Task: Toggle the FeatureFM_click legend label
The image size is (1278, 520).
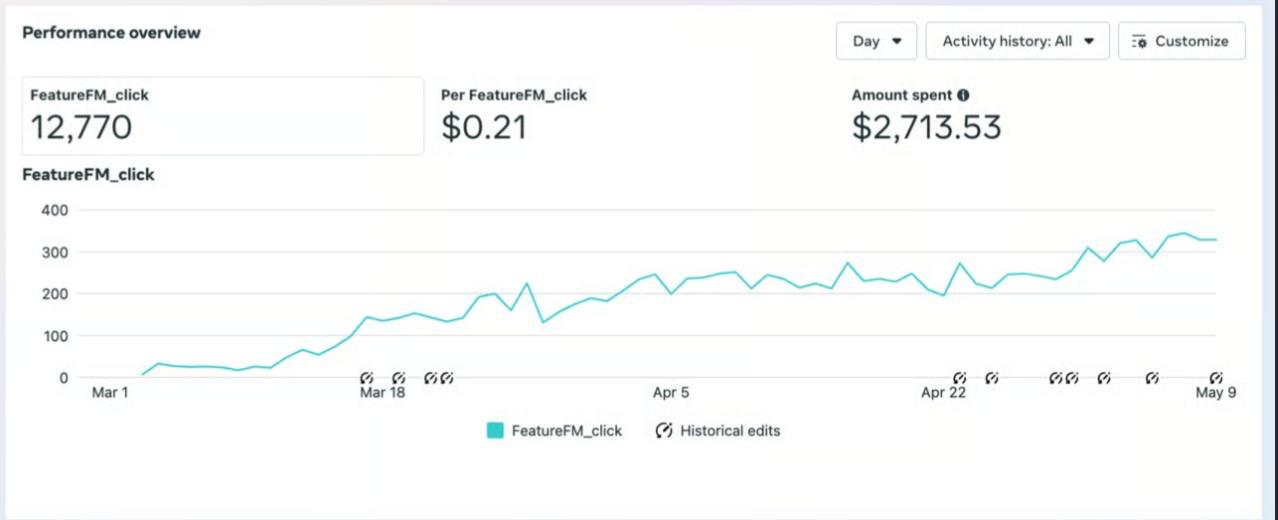Action: tap(566, 431)
